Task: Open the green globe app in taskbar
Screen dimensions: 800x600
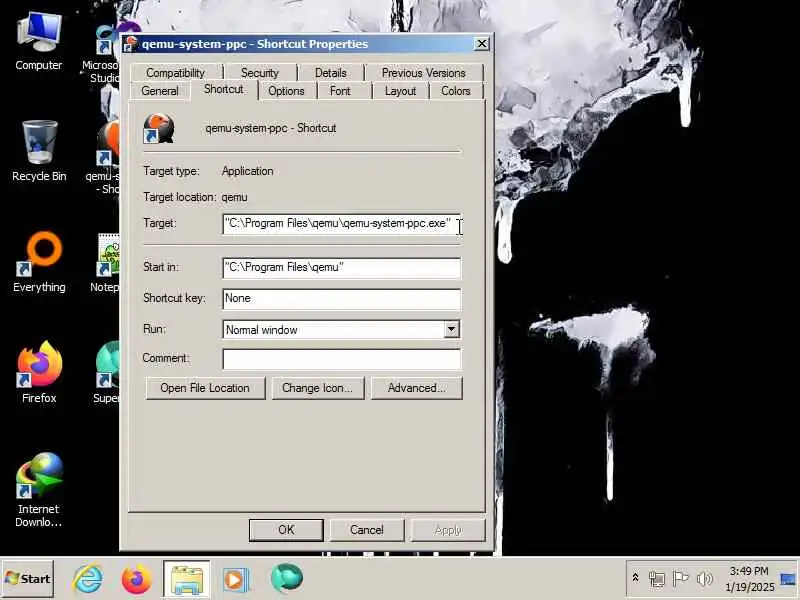Action: pos(287,579)
